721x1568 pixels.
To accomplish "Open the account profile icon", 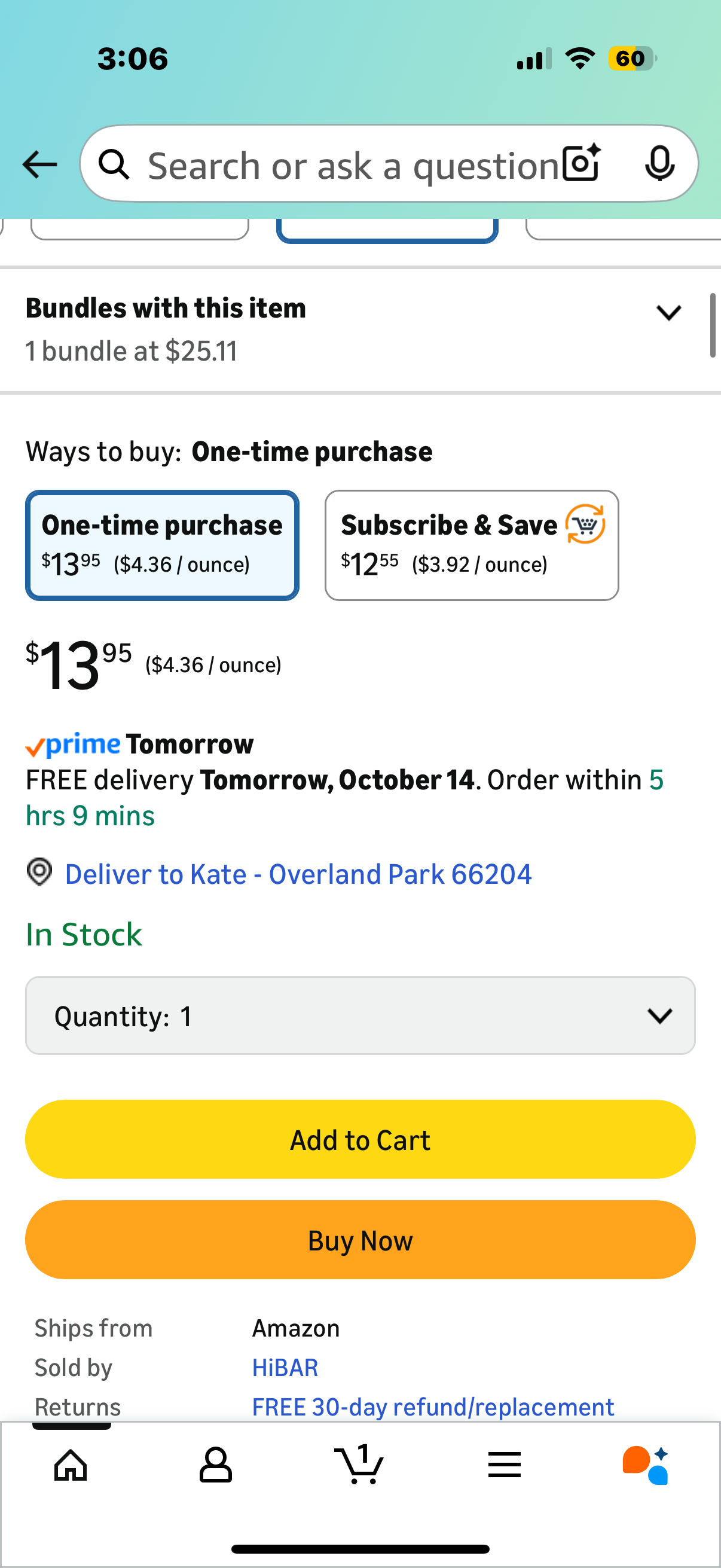I will [x=215, y=1465].
